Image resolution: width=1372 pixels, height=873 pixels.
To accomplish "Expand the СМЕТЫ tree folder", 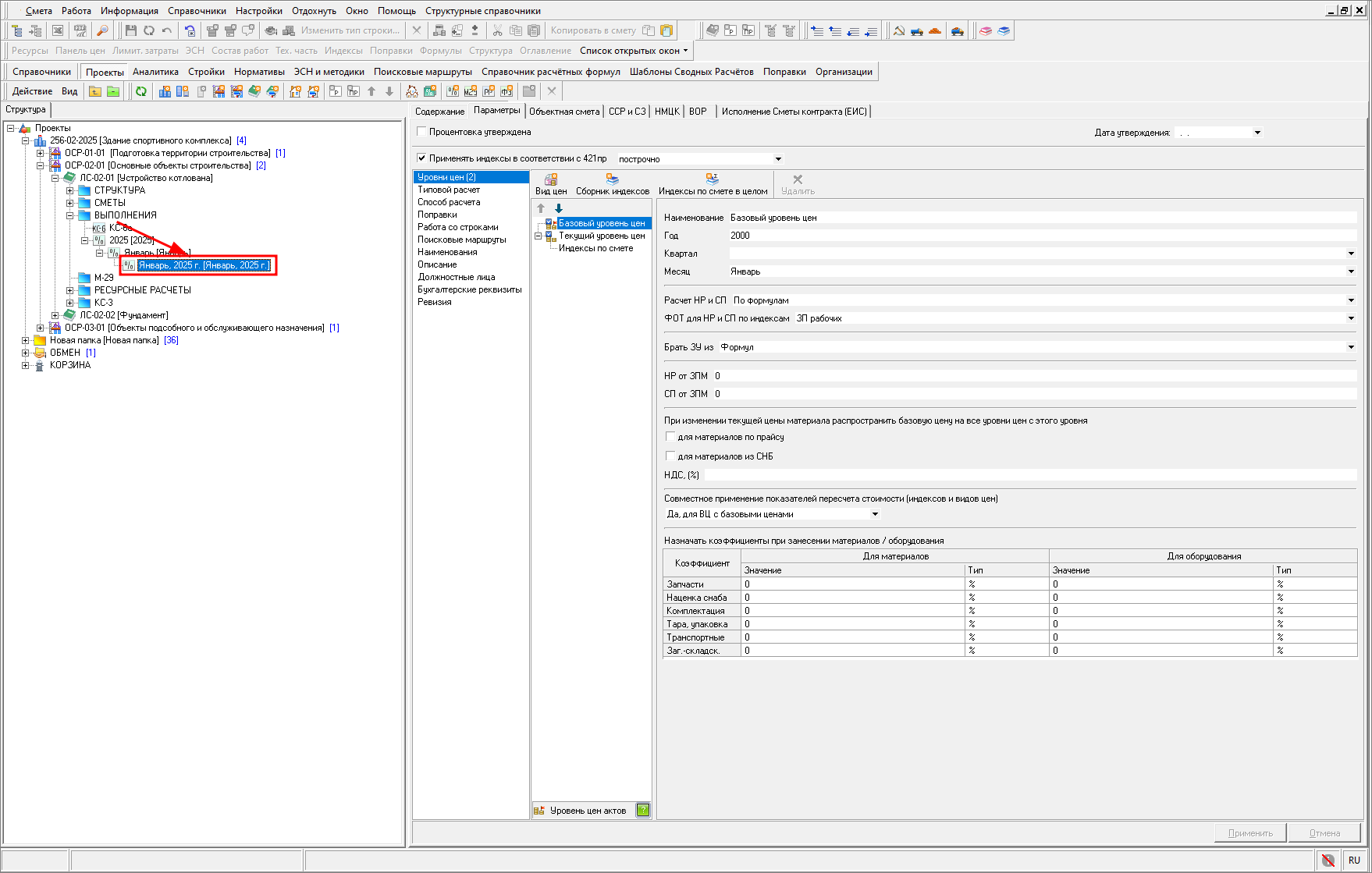I will click(70, 203).
